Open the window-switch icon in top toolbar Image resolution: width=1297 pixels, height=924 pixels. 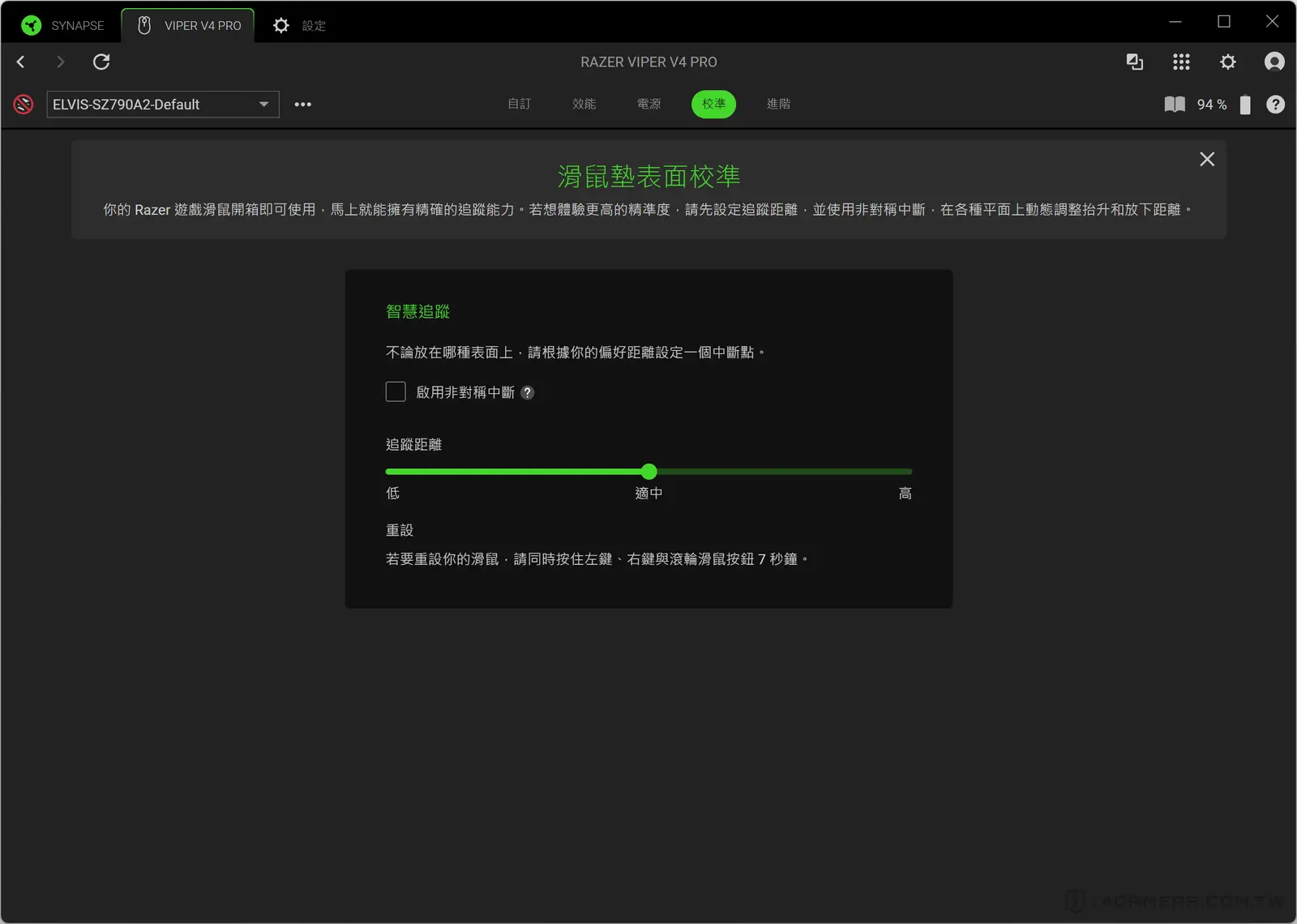(x=1135, y=62)
